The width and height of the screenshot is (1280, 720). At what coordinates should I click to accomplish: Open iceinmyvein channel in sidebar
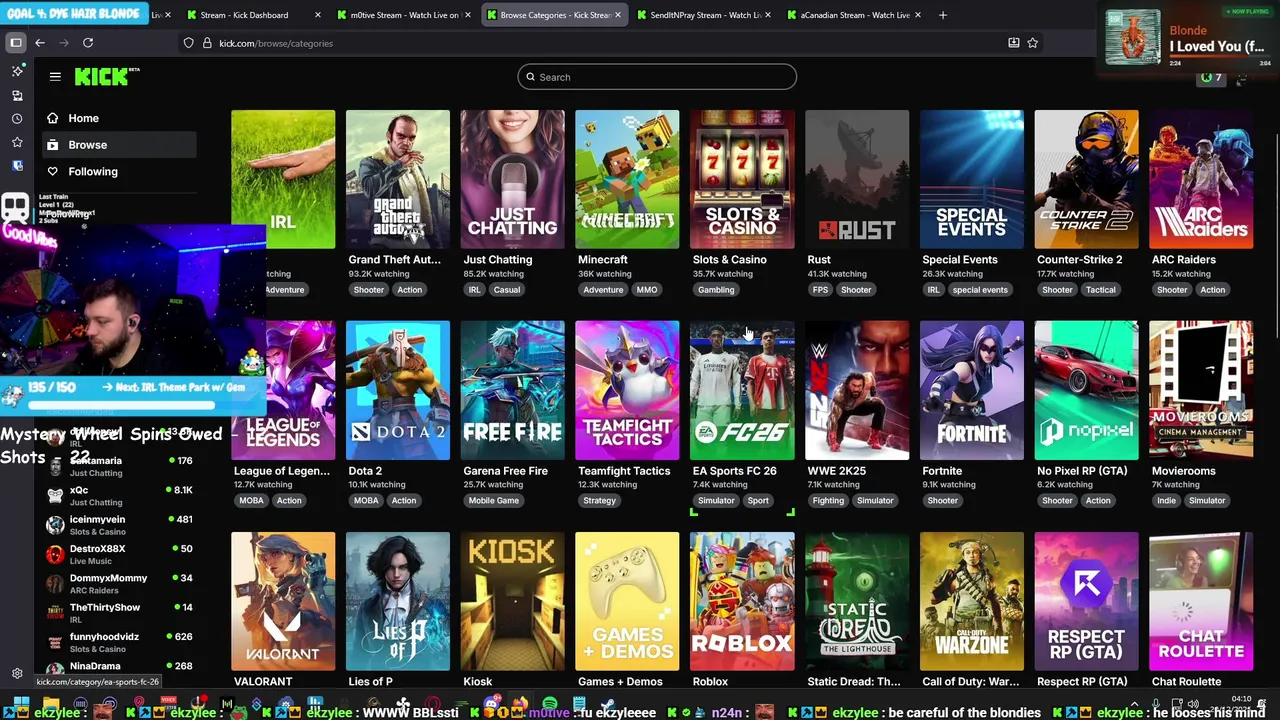click(120, 525)
